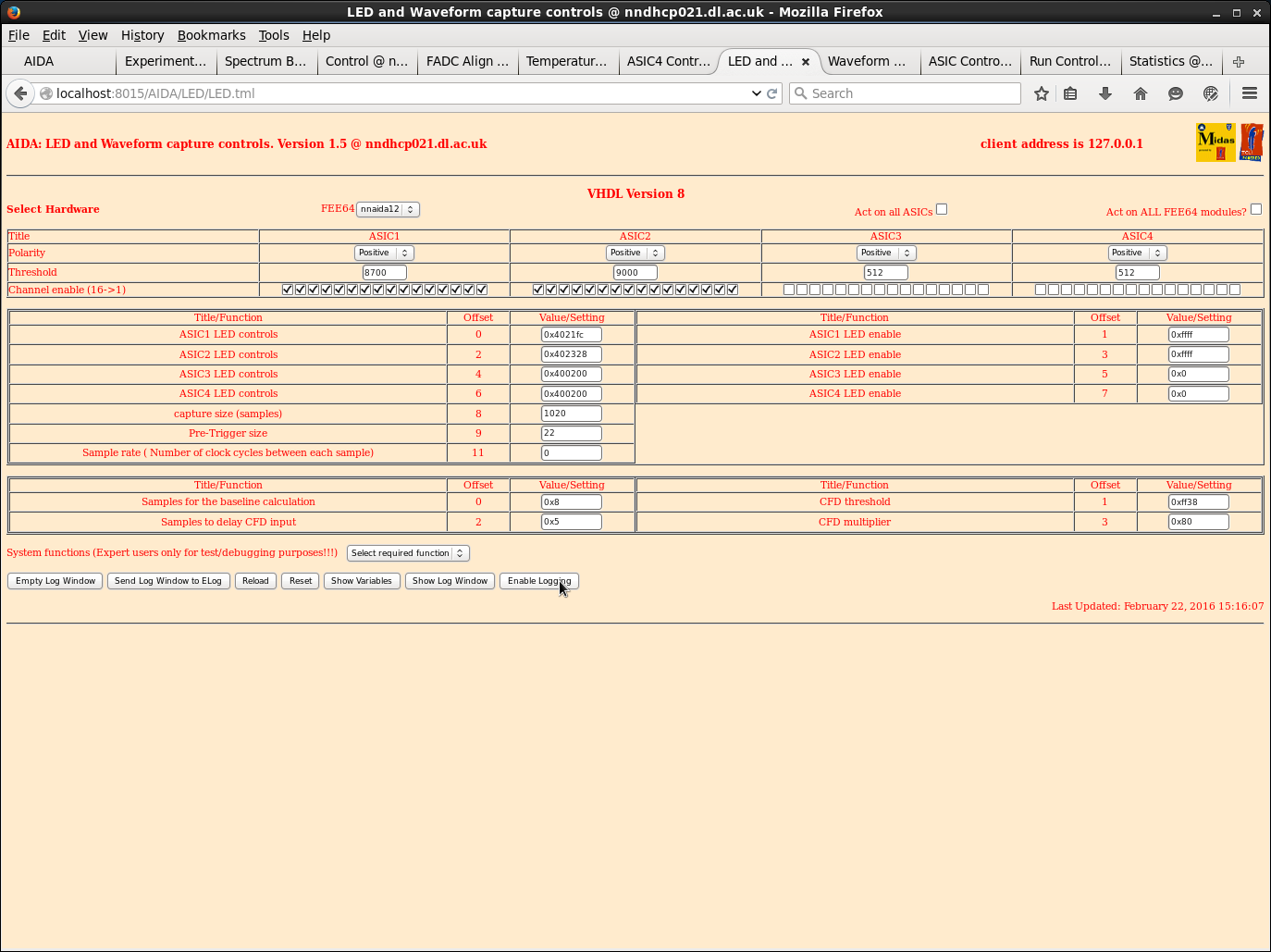Enable Act on all ASICs checkbox
The image size is (1271, 952).
942,209
